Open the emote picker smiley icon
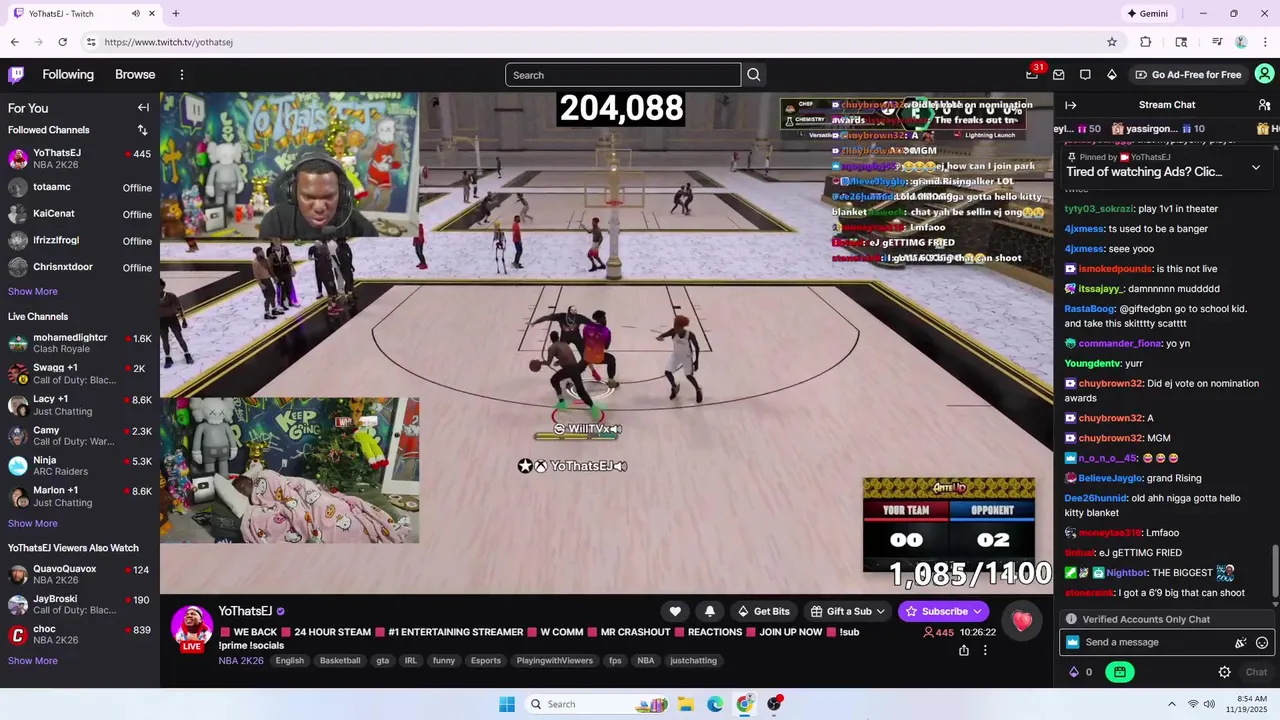The width and height of the screenshot is (1280, 720). 1262,643
